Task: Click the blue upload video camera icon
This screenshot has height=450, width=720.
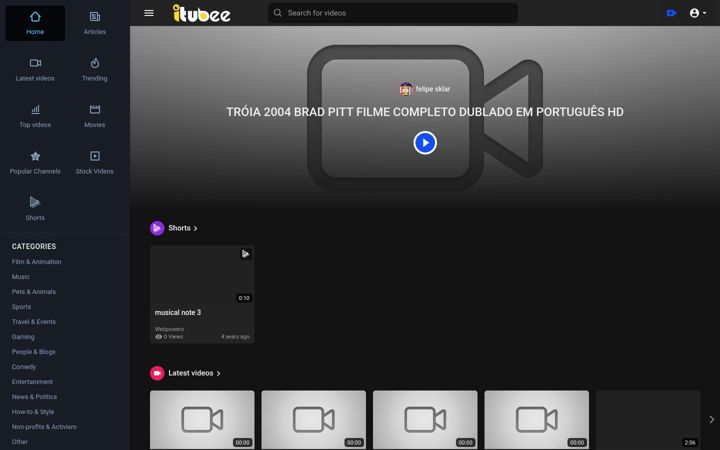Action: tap(671, 13)
